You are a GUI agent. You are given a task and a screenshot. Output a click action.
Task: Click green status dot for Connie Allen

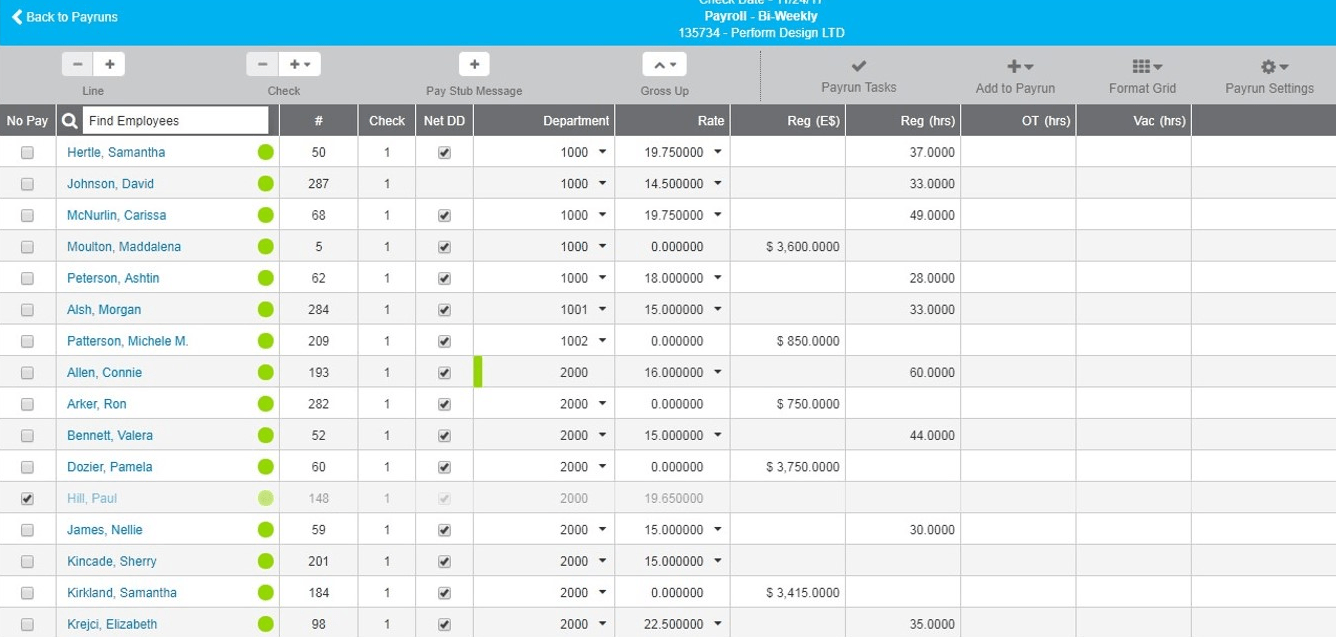tap(265, 373)
